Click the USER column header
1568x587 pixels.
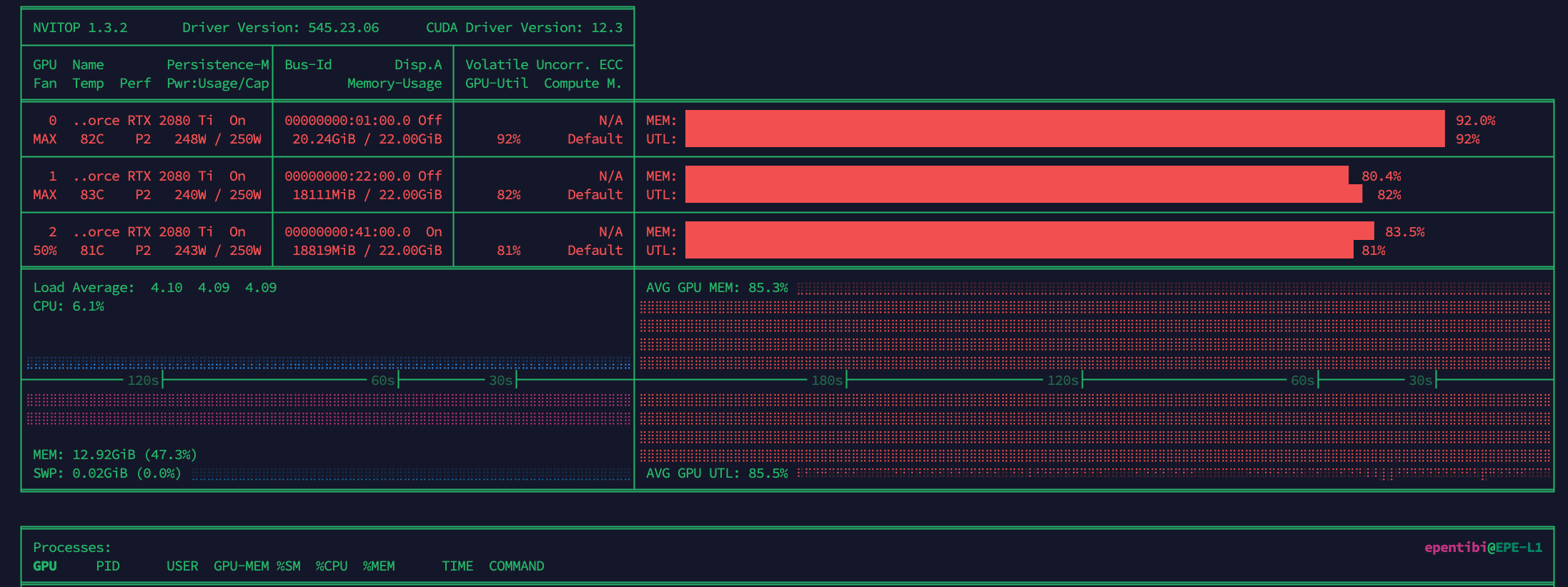pos(182,566)
